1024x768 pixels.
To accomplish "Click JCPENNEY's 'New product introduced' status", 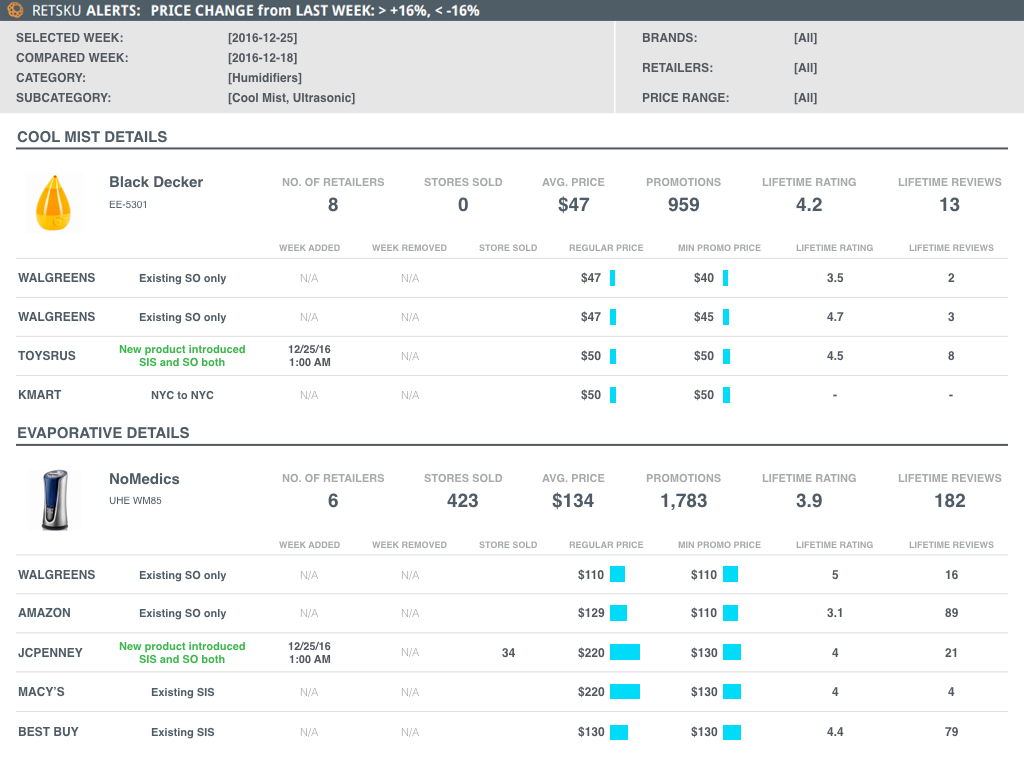I will pyautogui.click(x=182, y=653).
